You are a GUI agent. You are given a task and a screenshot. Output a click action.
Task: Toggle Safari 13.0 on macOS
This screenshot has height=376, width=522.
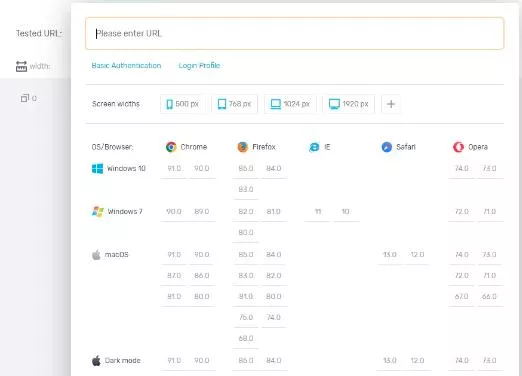tap(390, 255)
